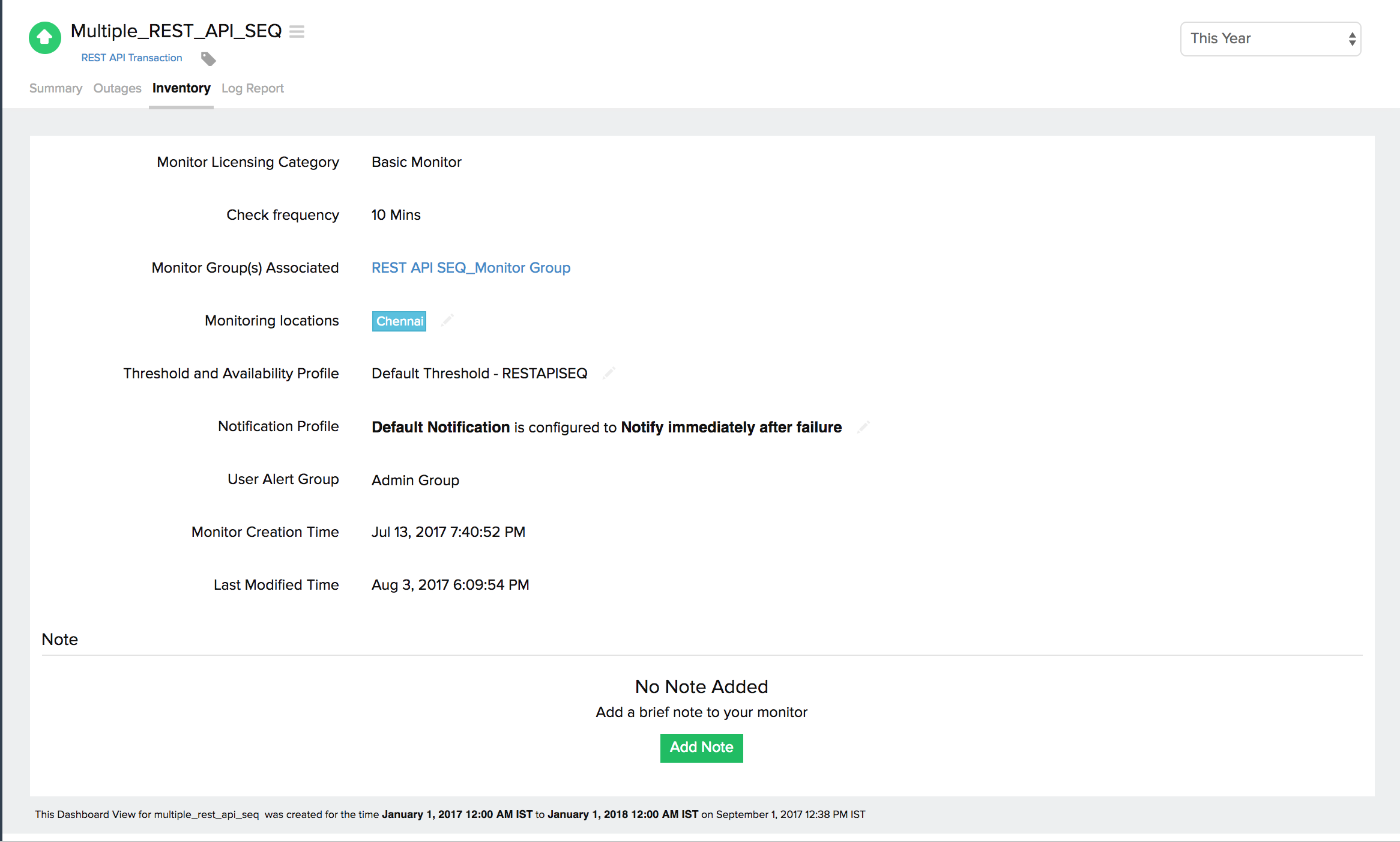Edit the threshold profile pencil icon

point(609,374)
